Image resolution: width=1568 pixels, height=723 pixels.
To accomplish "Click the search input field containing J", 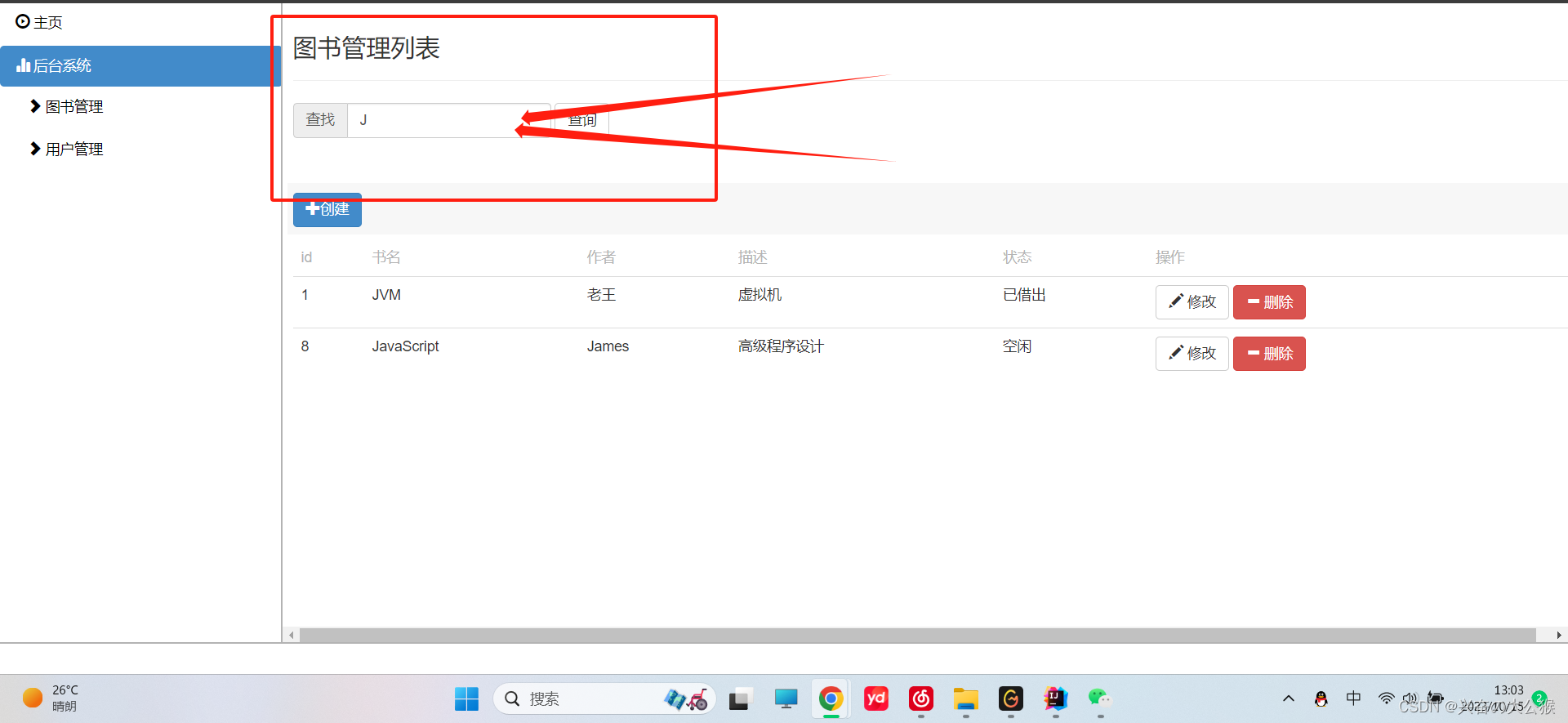I will pos(448,120).
